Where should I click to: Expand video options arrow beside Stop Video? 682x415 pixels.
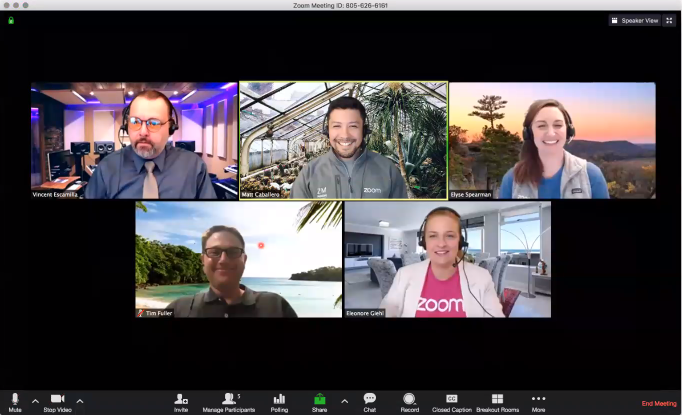click(x=80, y=401)
